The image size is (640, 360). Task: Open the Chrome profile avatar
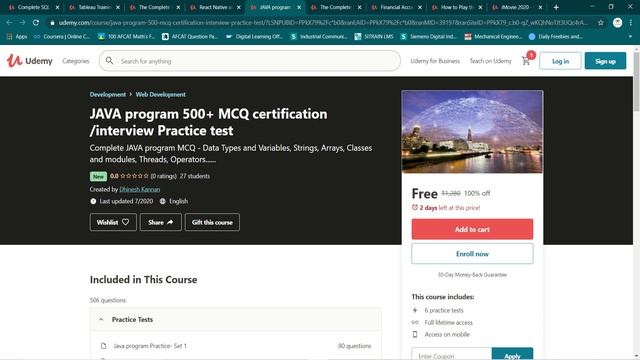pyautogui.click(x=618, y=22)
